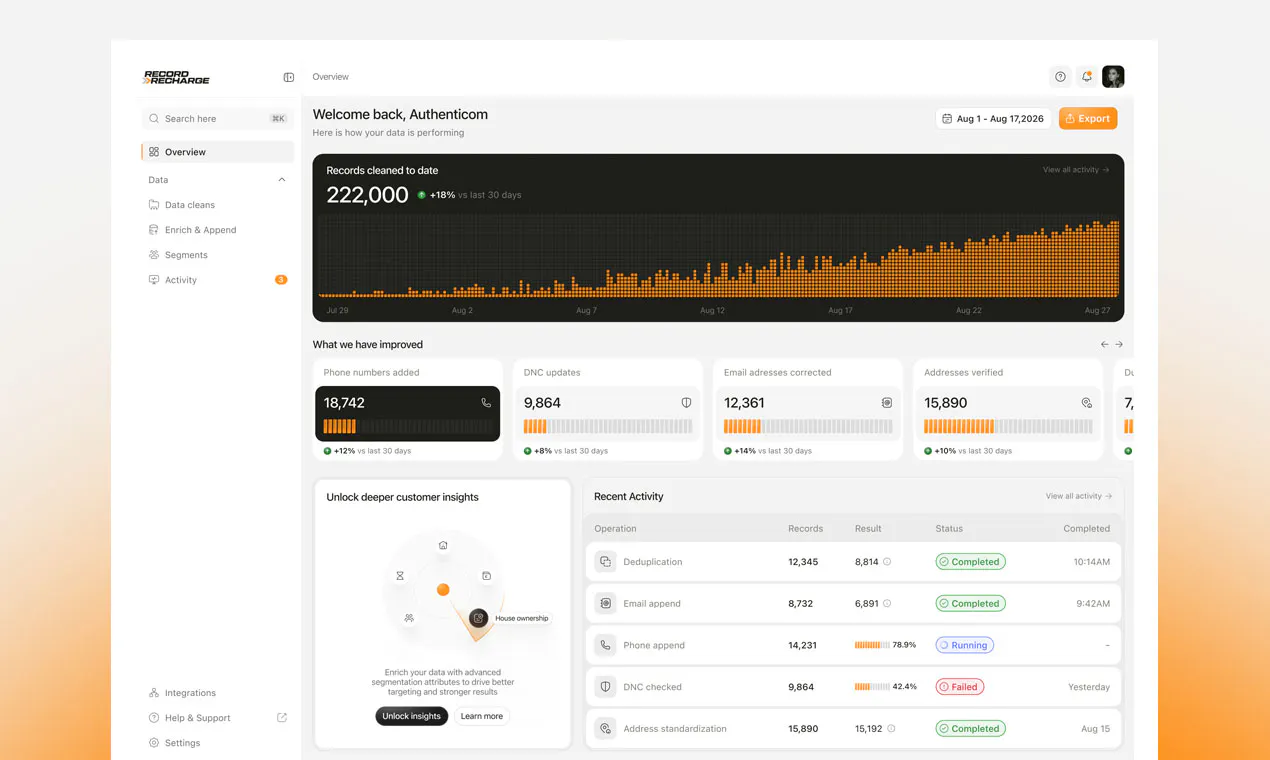Click the House ownership icon in diagram
This screenshot has width=1270, height=760.
coord(478,618)
